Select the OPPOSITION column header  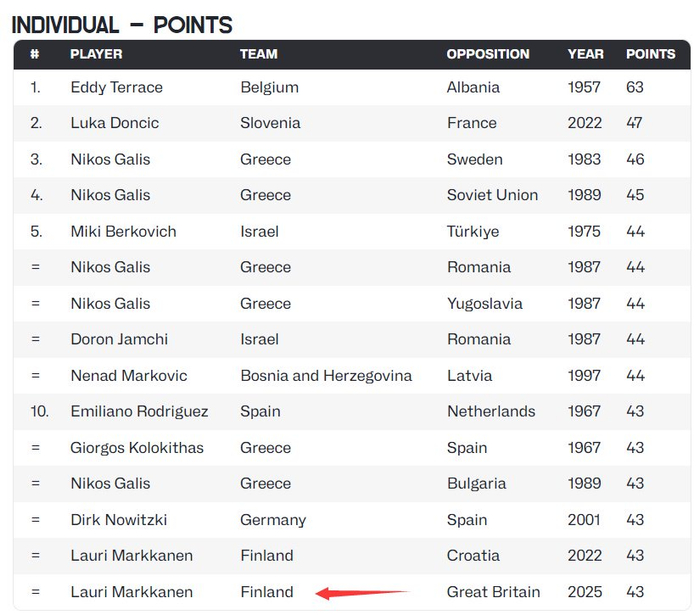pyautogui.click(x=488, y=54)
